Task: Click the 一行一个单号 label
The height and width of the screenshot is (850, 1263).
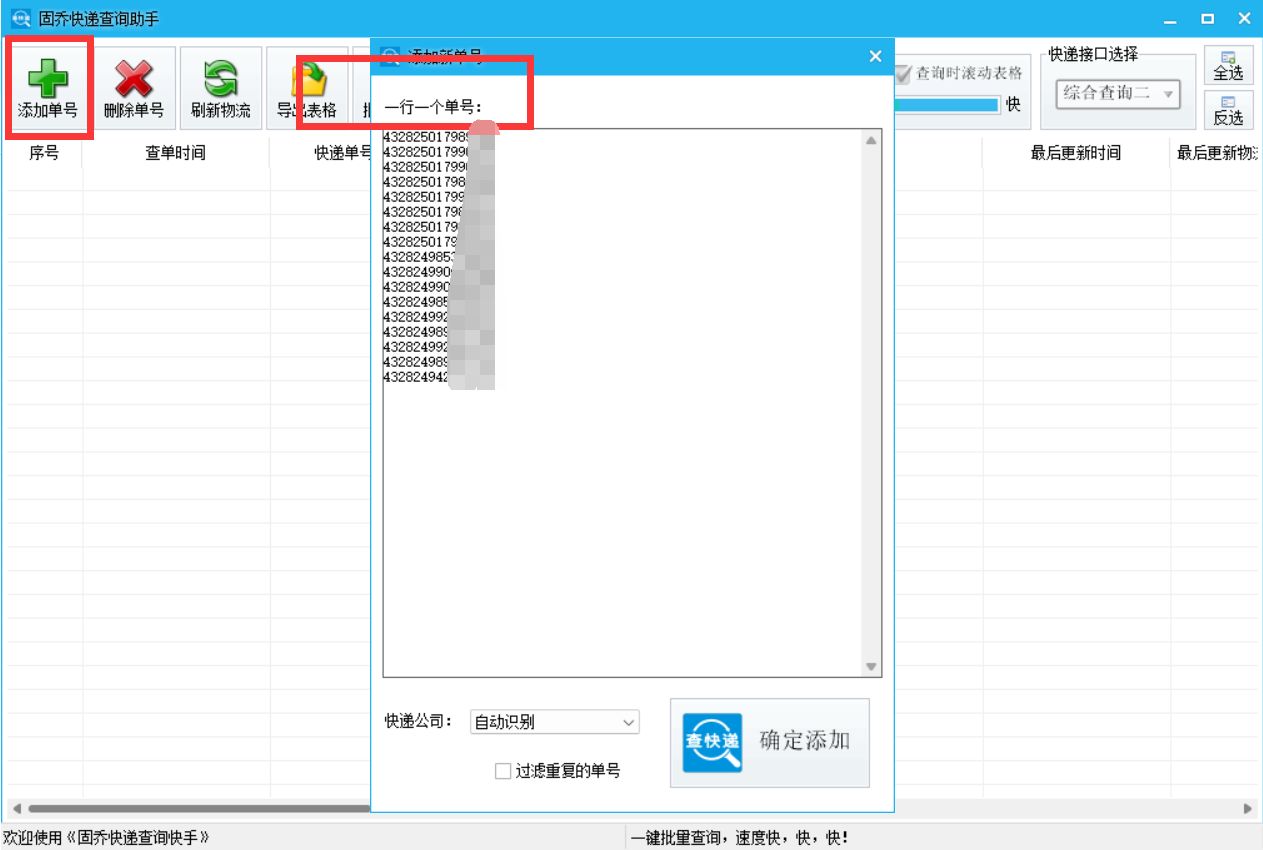Action: (434, 108)
